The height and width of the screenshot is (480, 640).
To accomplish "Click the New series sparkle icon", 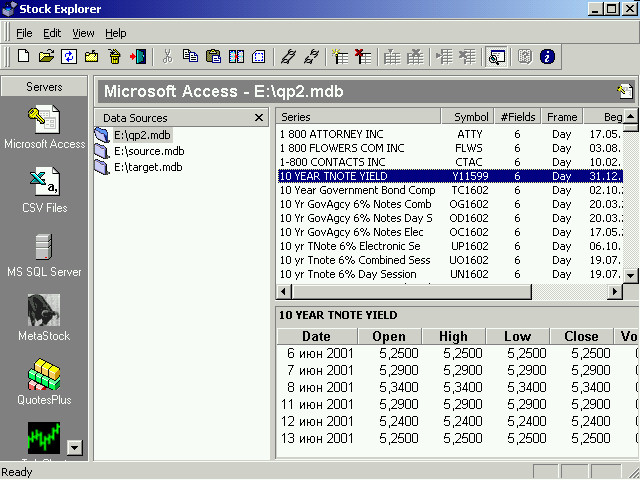I will click(x=340, y=56).
